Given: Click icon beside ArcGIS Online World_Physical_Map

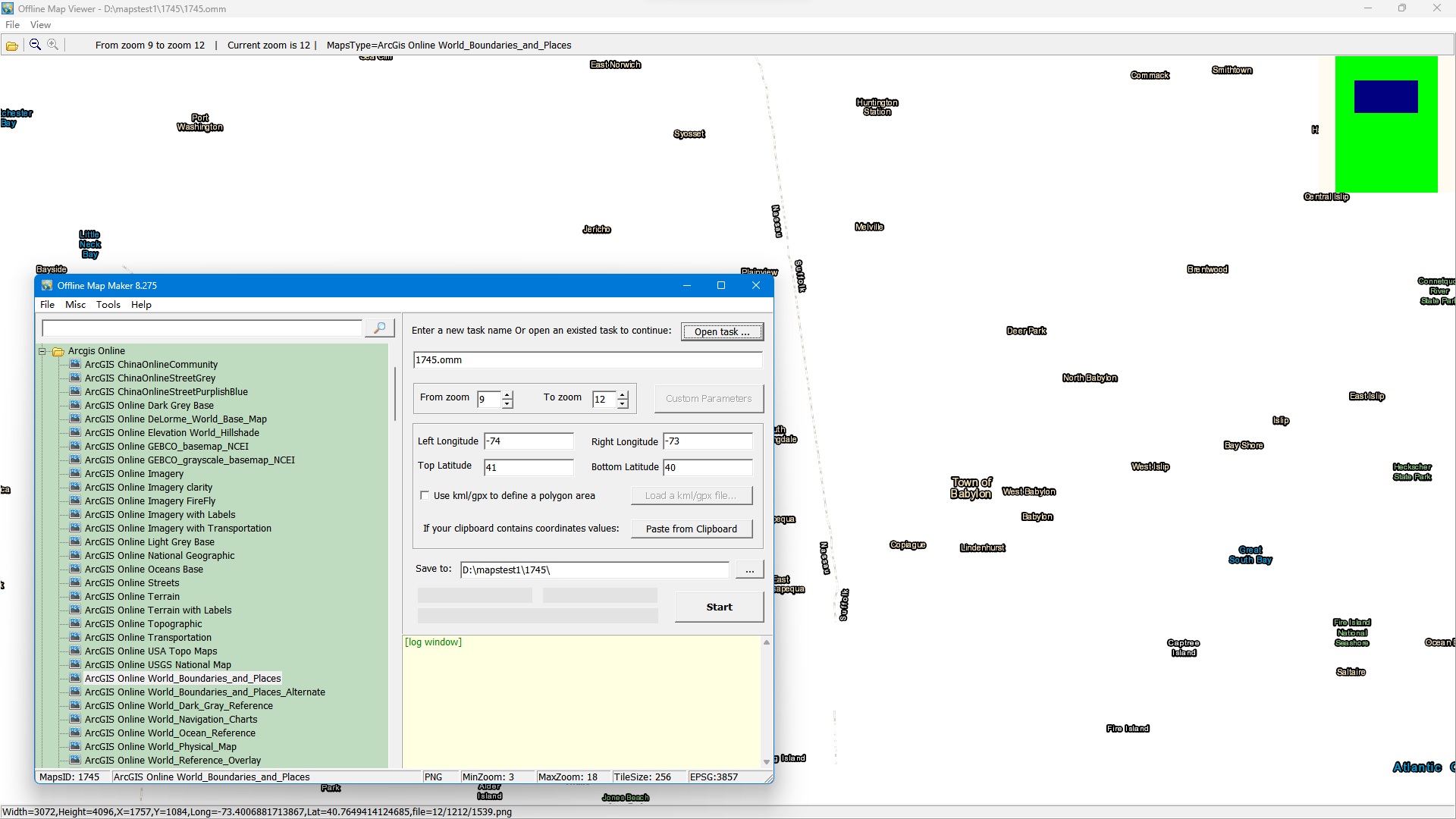Looking at the screenshot, I should point(75,746).
